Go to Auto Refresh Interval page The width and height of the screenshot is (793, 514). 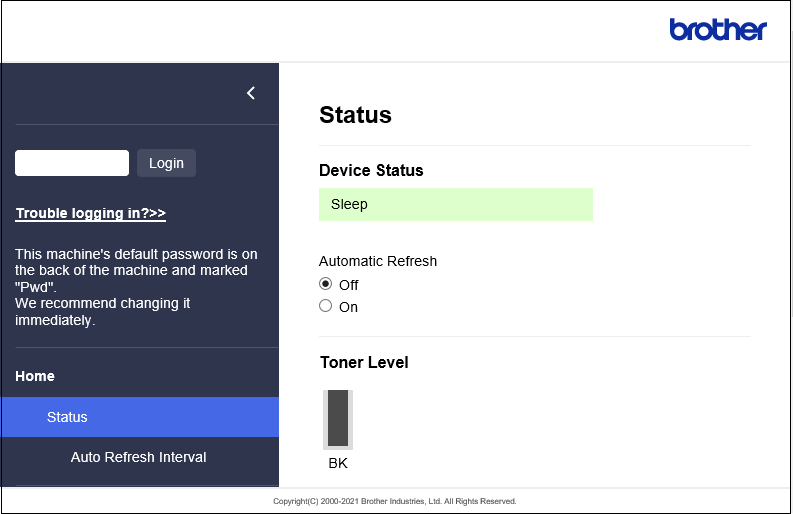click(138, 457)
